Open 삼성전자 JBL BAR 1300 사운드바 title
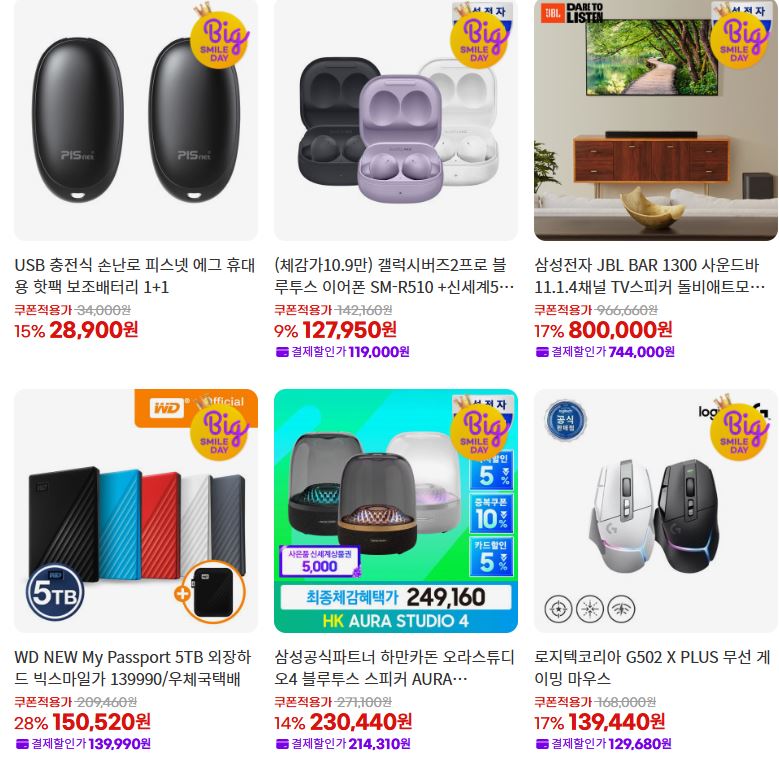This screenshot has height=757, width=779. [x=650, y=276]
